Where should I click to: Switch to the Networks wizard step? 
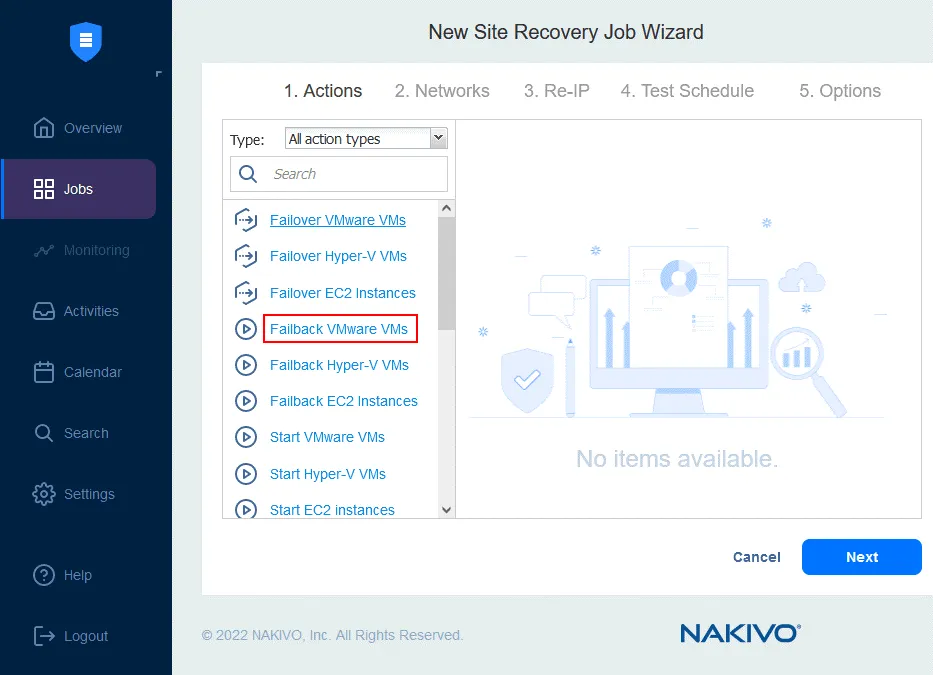click(x=442, y=91)
